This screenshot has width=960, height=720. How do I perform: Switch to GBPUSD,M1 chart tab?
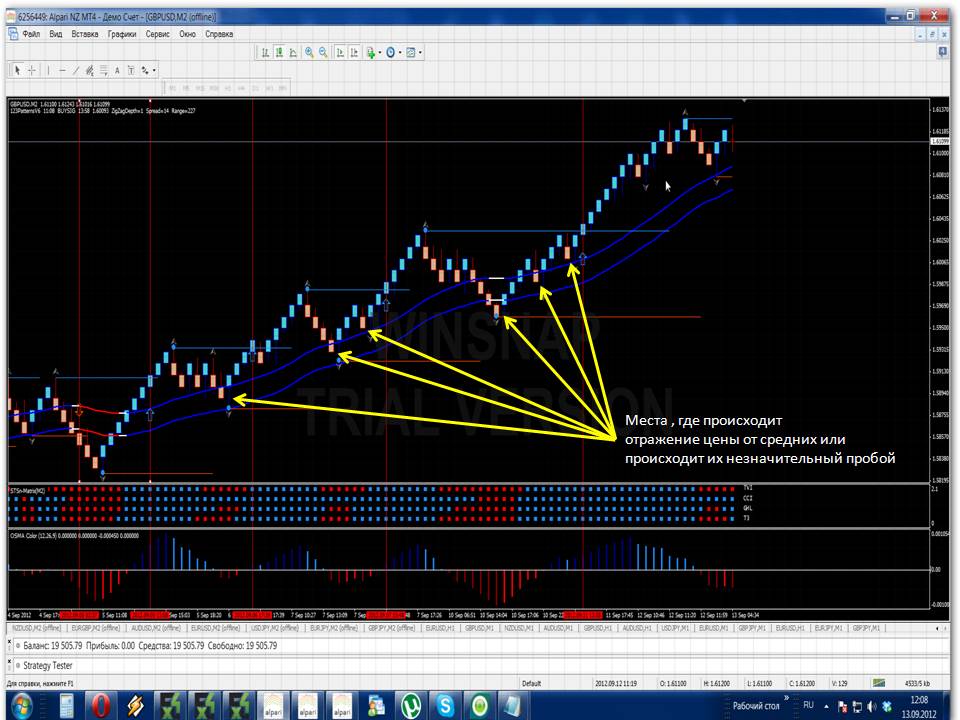click(479, 628)
